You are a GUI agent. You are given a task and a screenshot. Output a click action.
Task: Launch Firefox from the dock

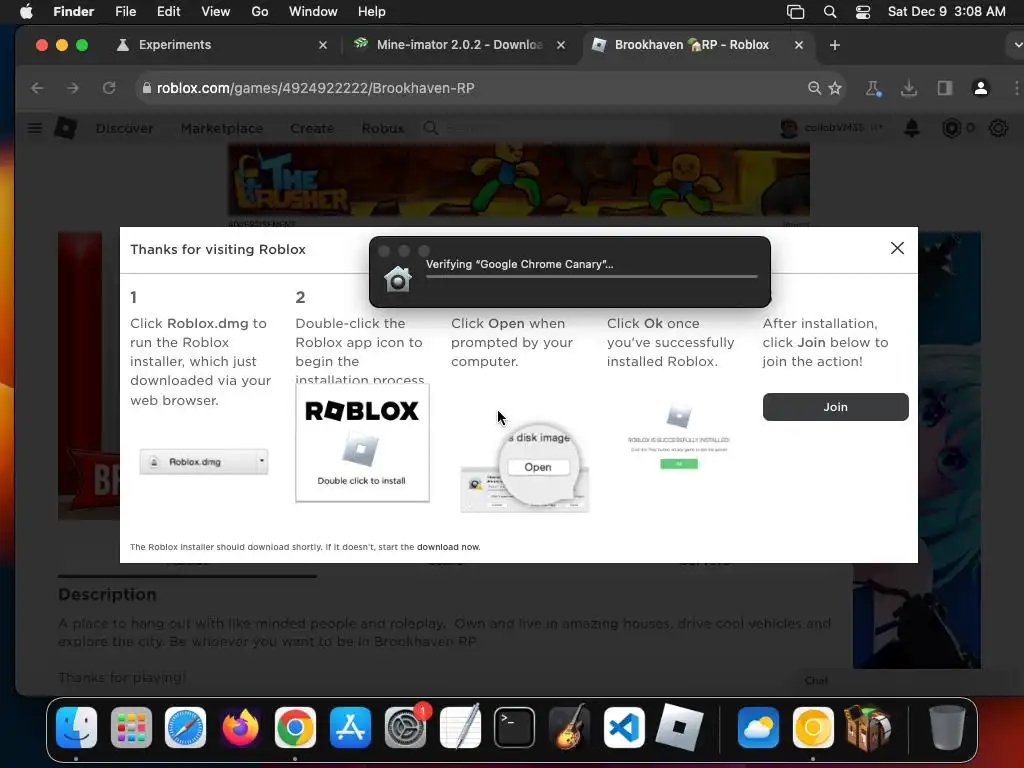240,727
